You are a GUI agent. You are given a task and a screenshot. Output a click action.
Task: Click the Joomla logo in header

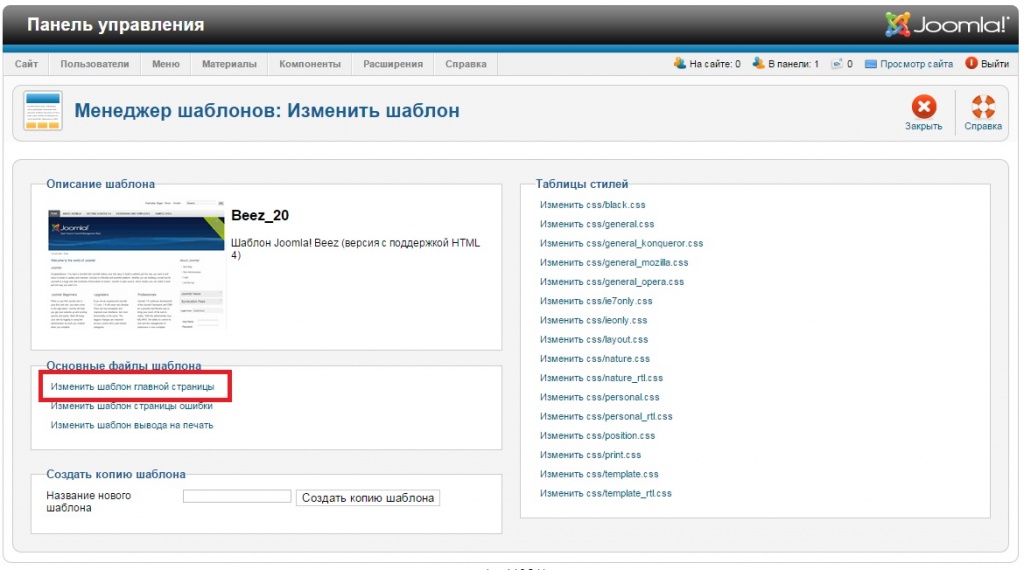click(x=946, y=24)
